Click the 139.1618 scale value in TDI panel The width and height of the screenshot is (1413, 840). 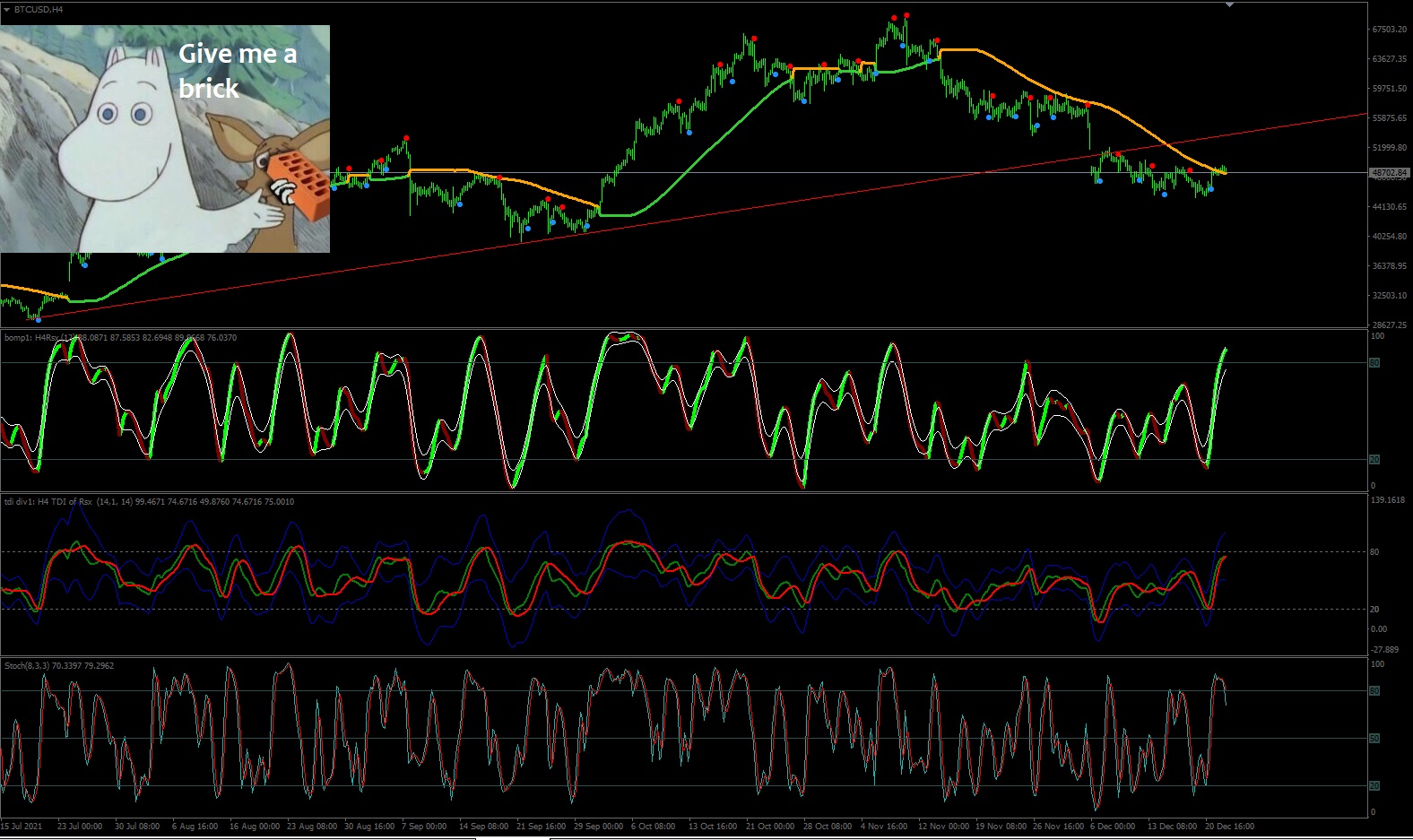1388,500
